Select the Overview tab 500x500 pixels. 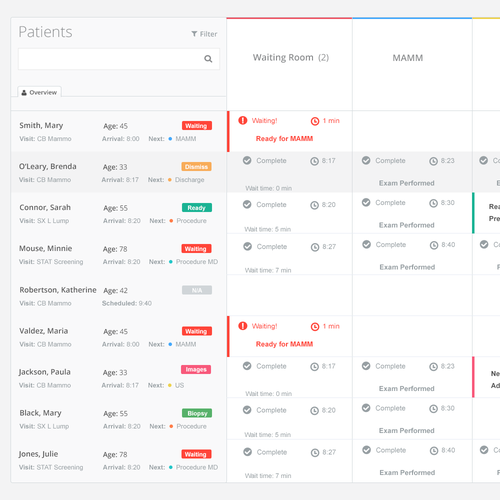(39, 92)
